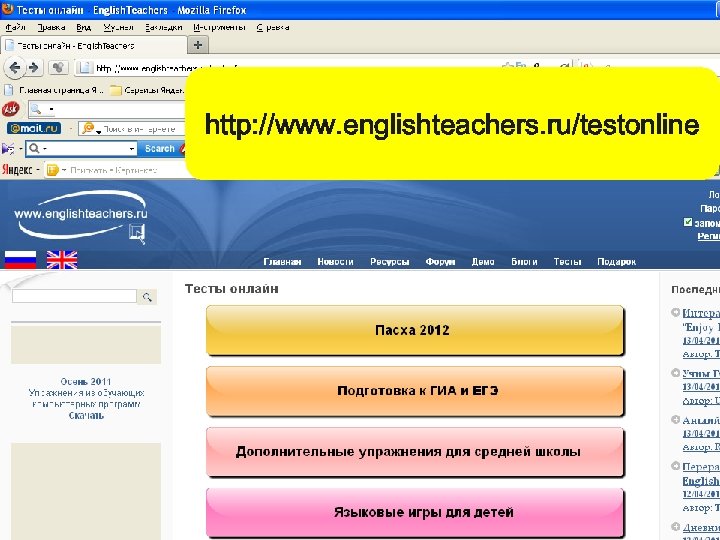
Task: Open Форум in the site navigation
Action: click(440, 262)
